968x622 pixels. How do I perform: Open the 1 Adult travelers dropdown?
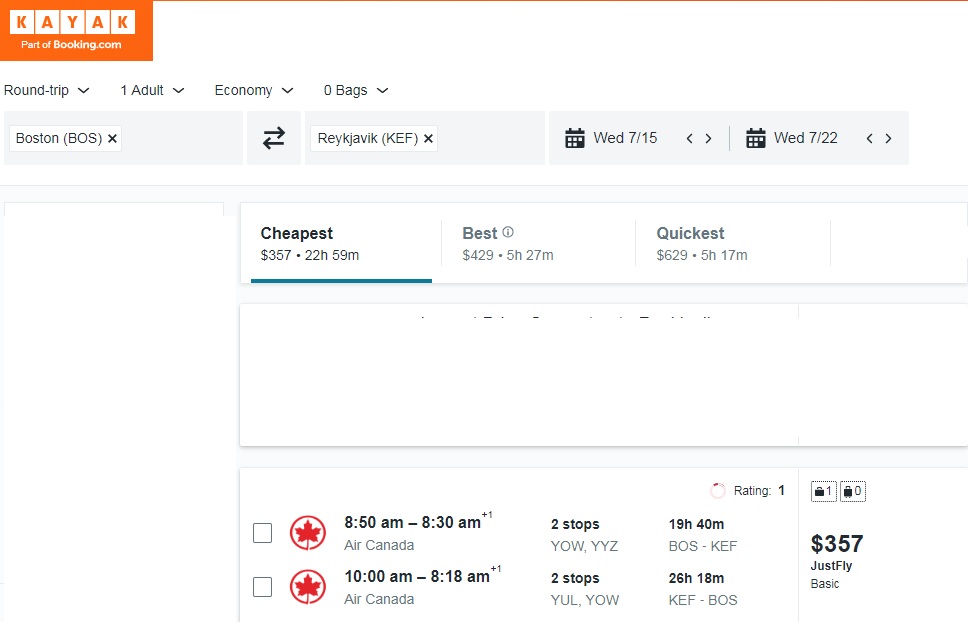point(152,90)
